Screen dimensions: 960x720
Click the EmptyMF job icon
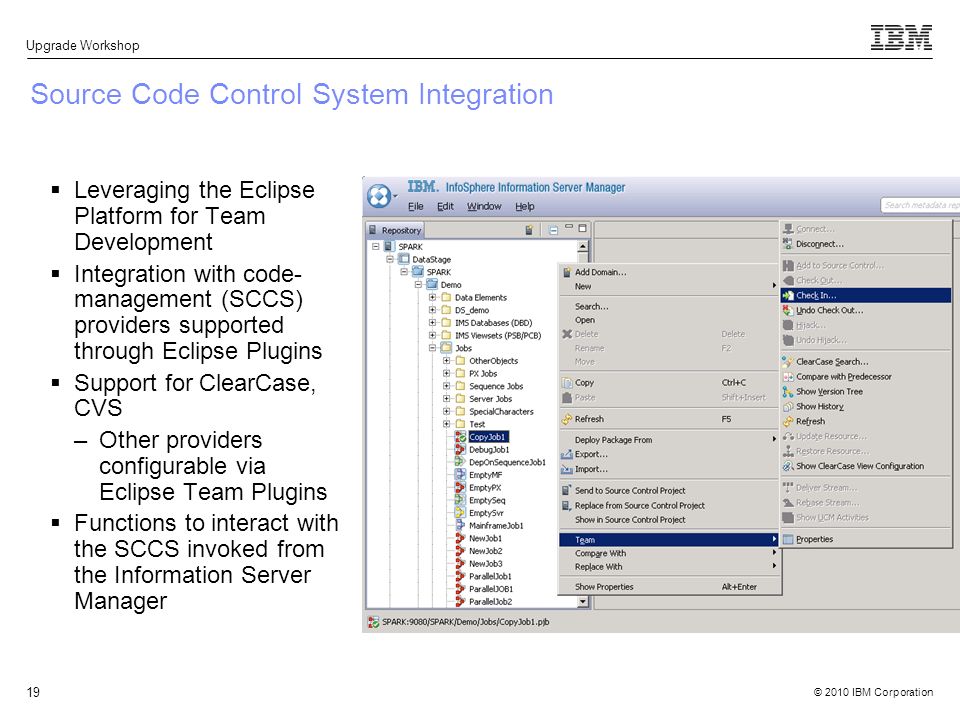tap(460, 474)
